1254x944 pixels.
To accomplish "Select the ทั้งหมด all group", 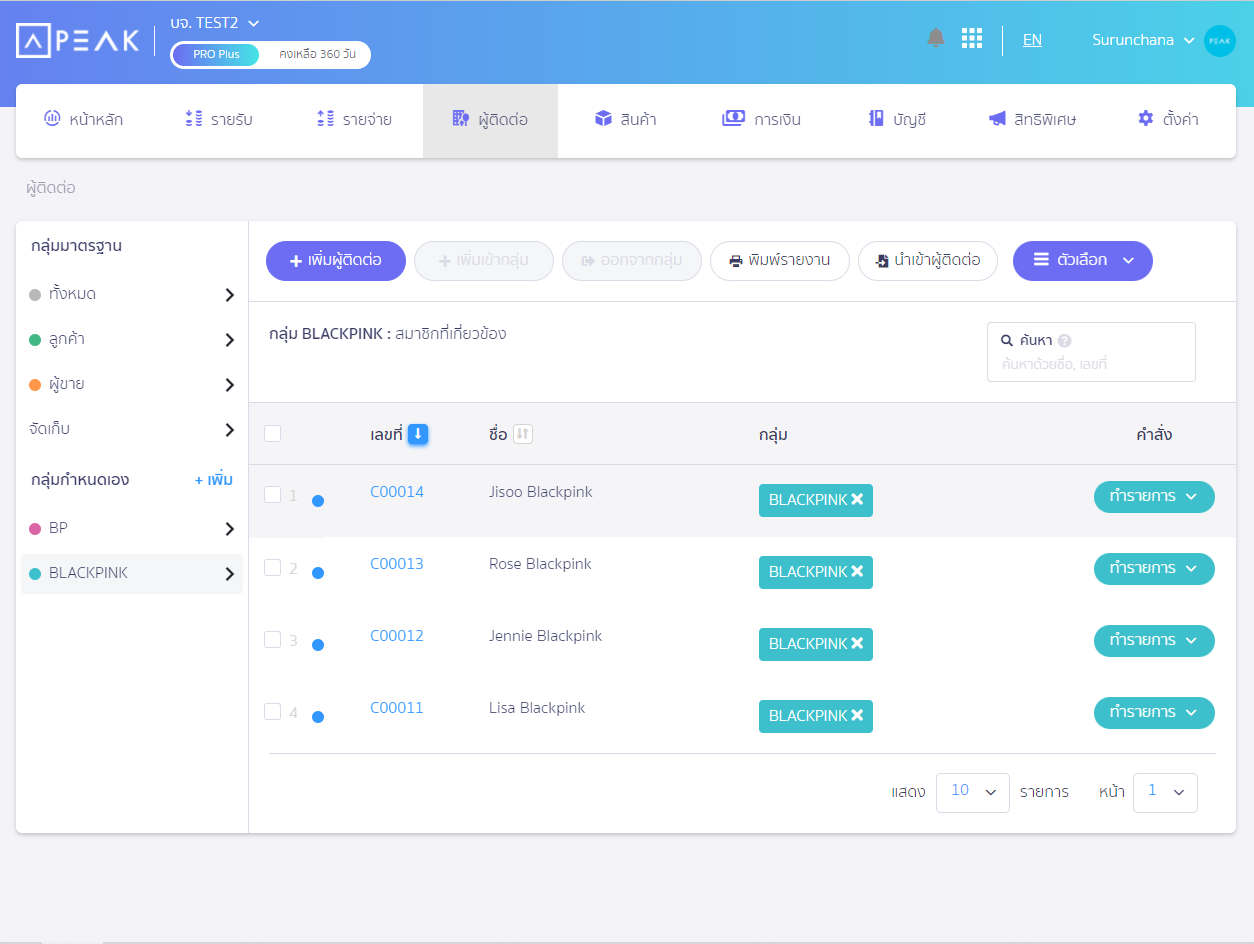I will (132, 294).
